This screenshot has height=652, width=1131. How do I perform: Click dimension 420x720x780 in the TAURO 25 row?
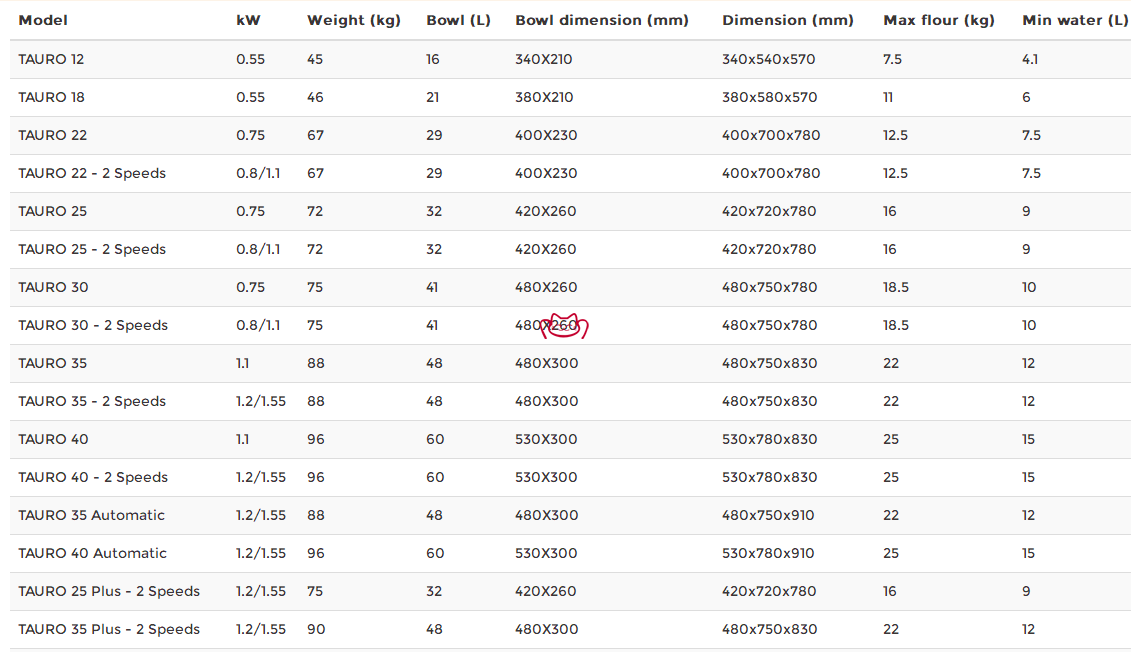pos(769,211)
